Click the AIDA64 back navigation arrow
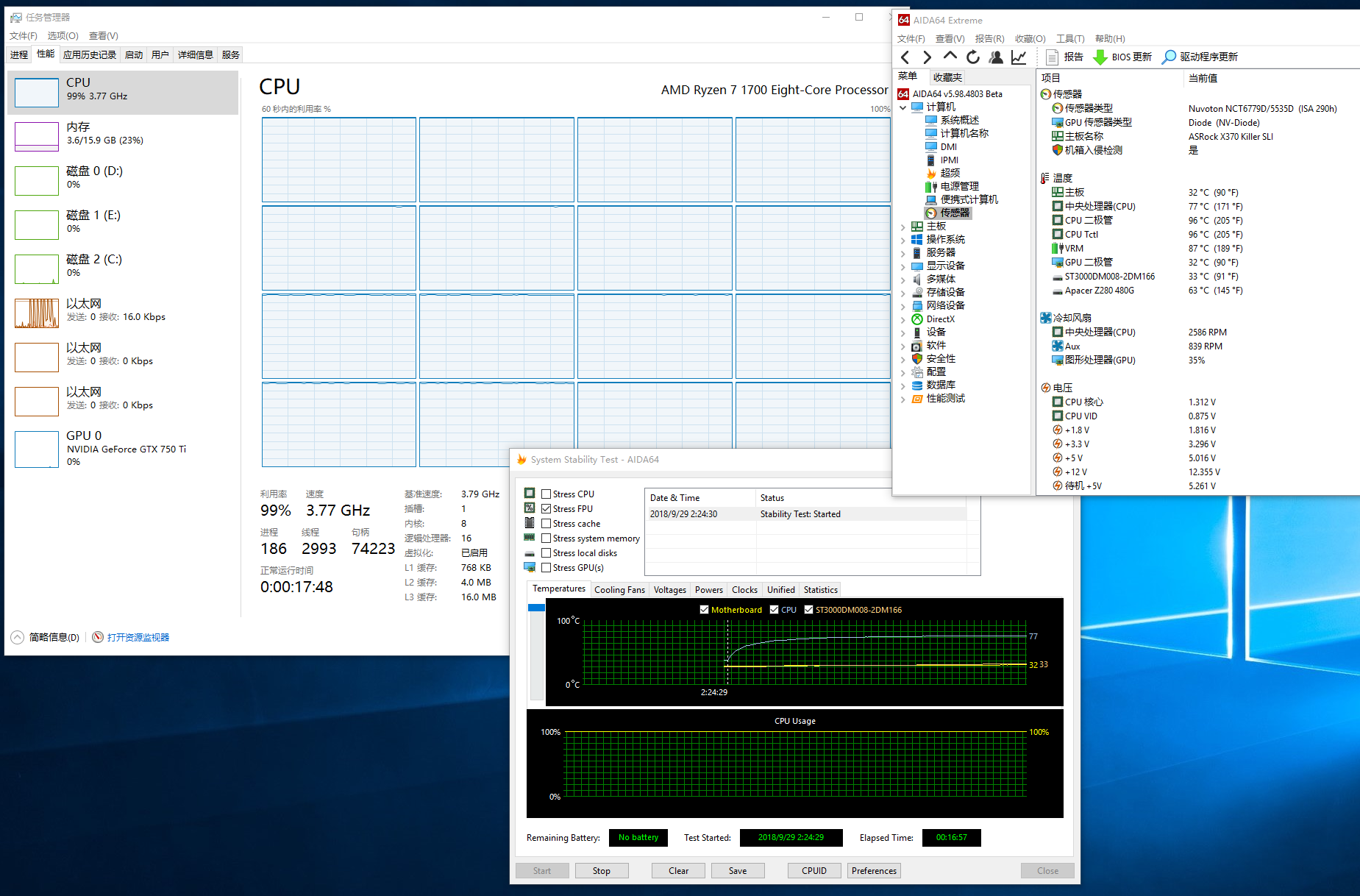Viewport: 1360px width, 896px height. tap(905, 57)
